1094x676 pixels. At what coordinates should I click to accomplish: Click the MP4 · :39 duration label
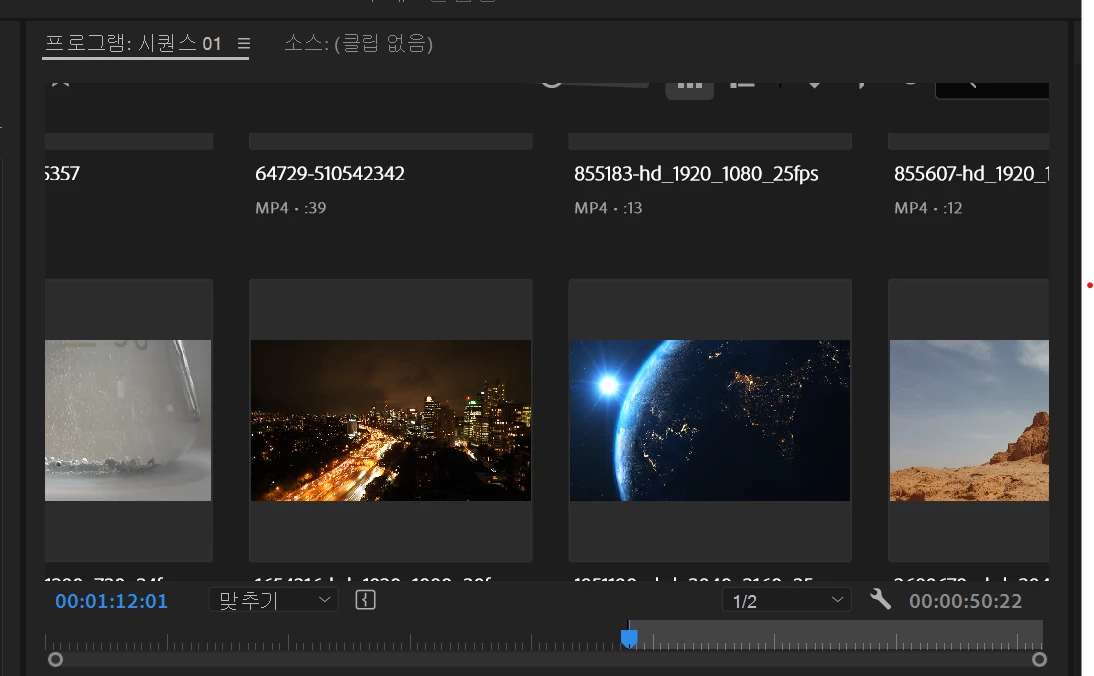pyautogui.click(x=290, y=208)
